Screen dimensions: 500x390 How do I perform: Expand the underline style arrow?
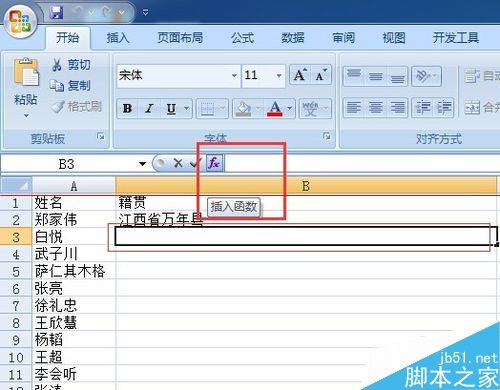(x=187, y=108)
